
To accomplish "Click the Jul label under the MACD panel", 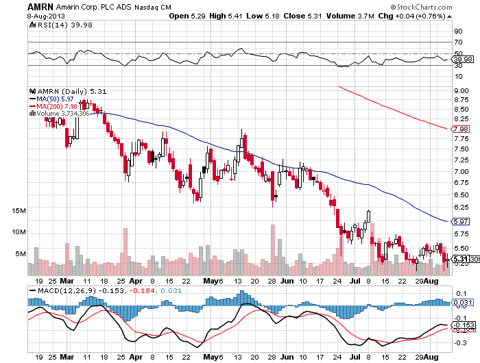I will tap(355, 357).
